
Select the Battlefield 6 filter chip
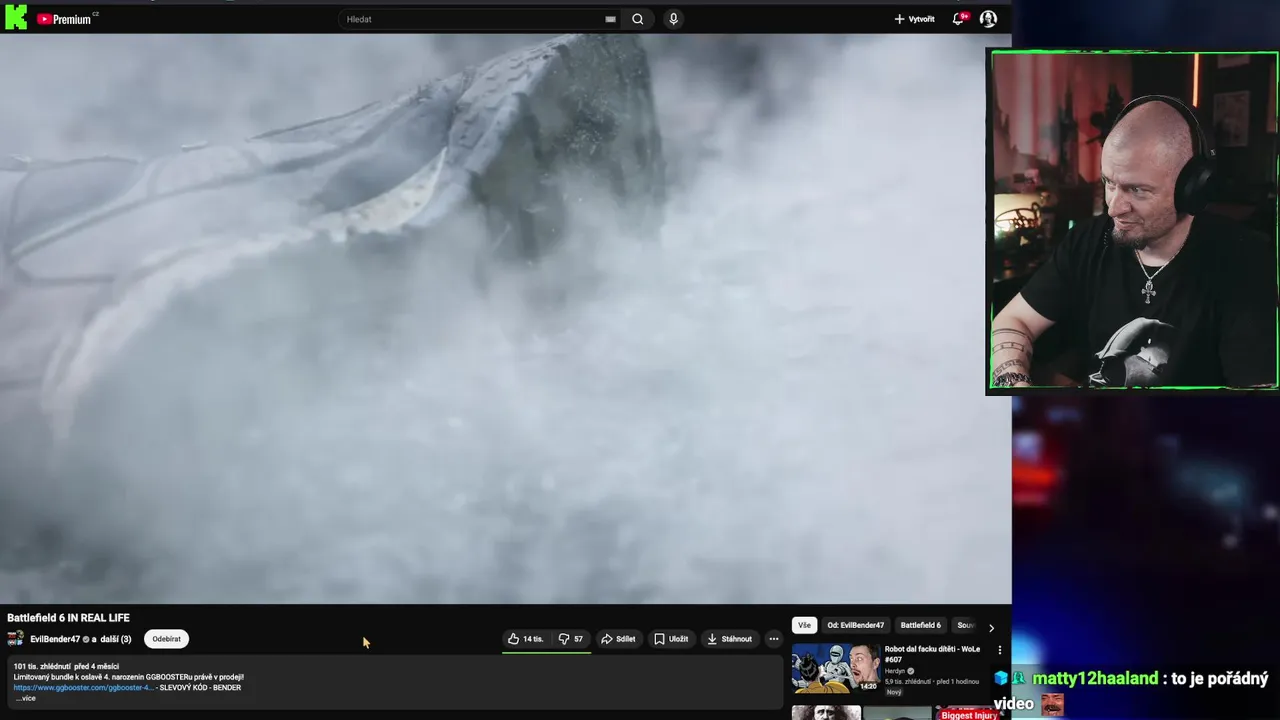click(x=920, y=625)
